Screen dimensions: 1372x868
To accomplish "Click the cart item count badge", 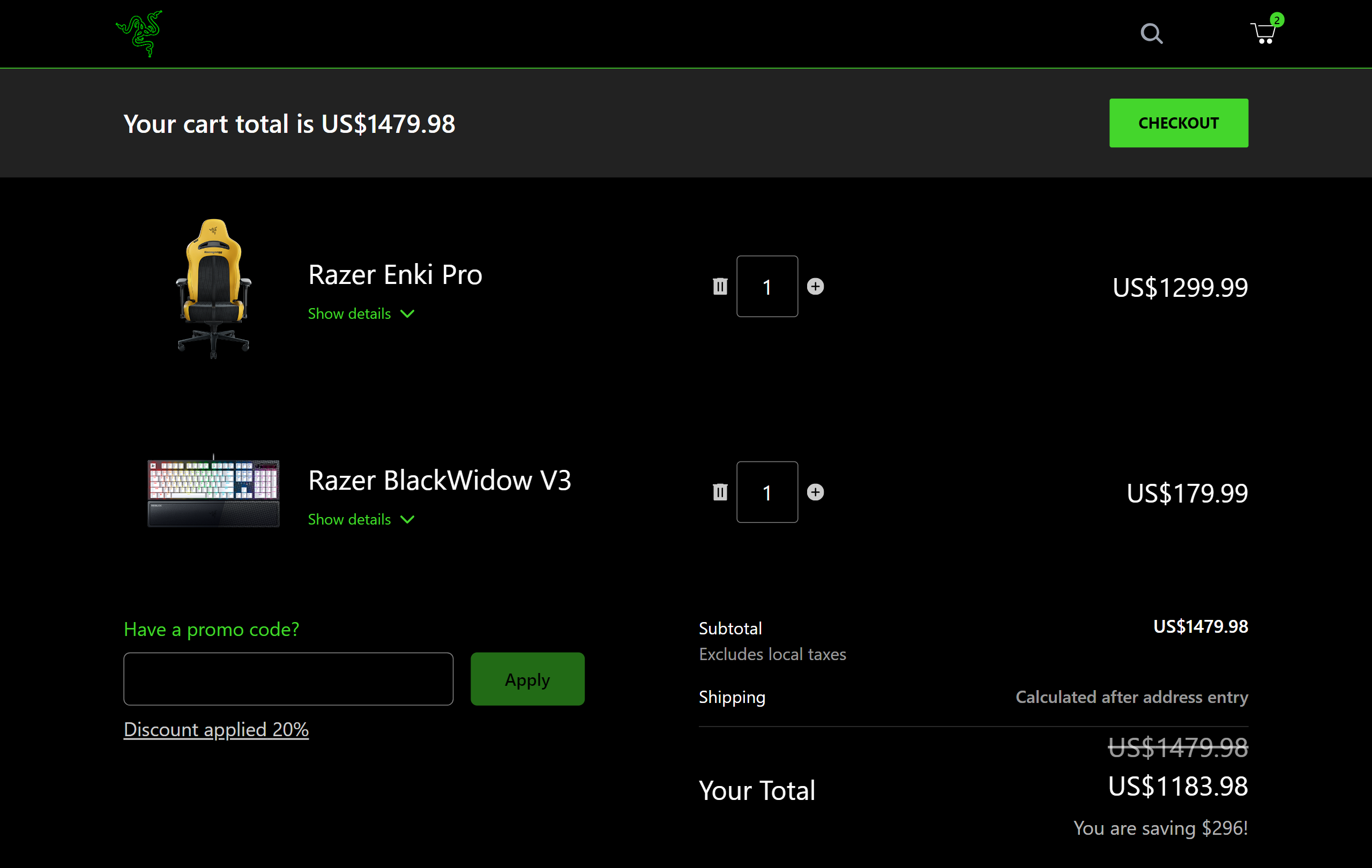I will pos(1276,19).
